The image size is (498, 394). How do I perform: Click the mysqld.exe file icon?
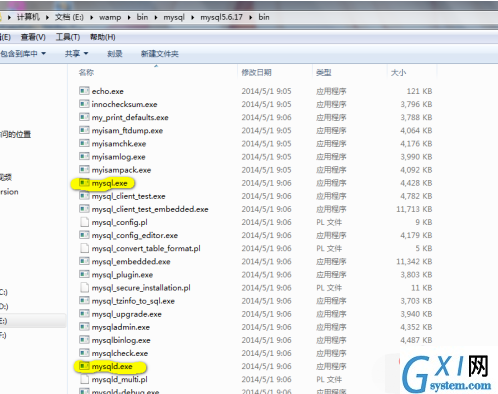[84, 366]
